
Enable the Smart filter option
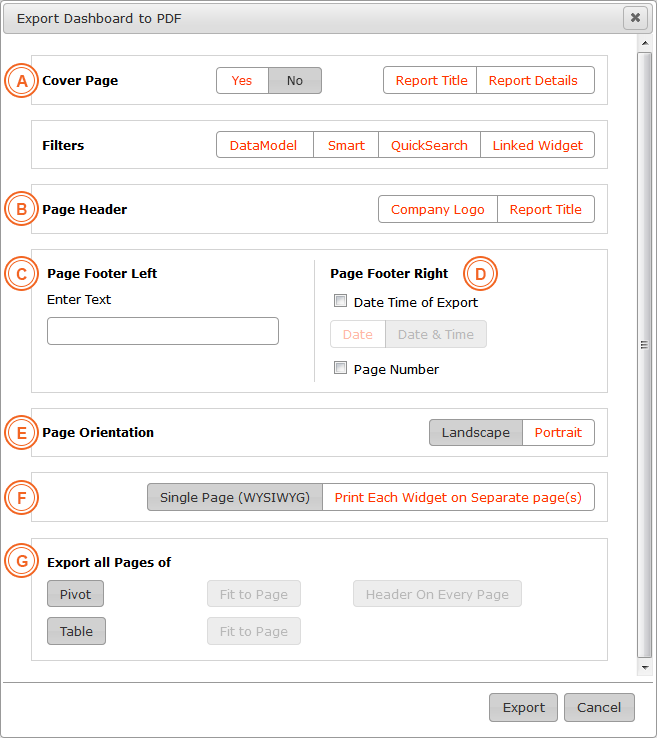point(346,145)
